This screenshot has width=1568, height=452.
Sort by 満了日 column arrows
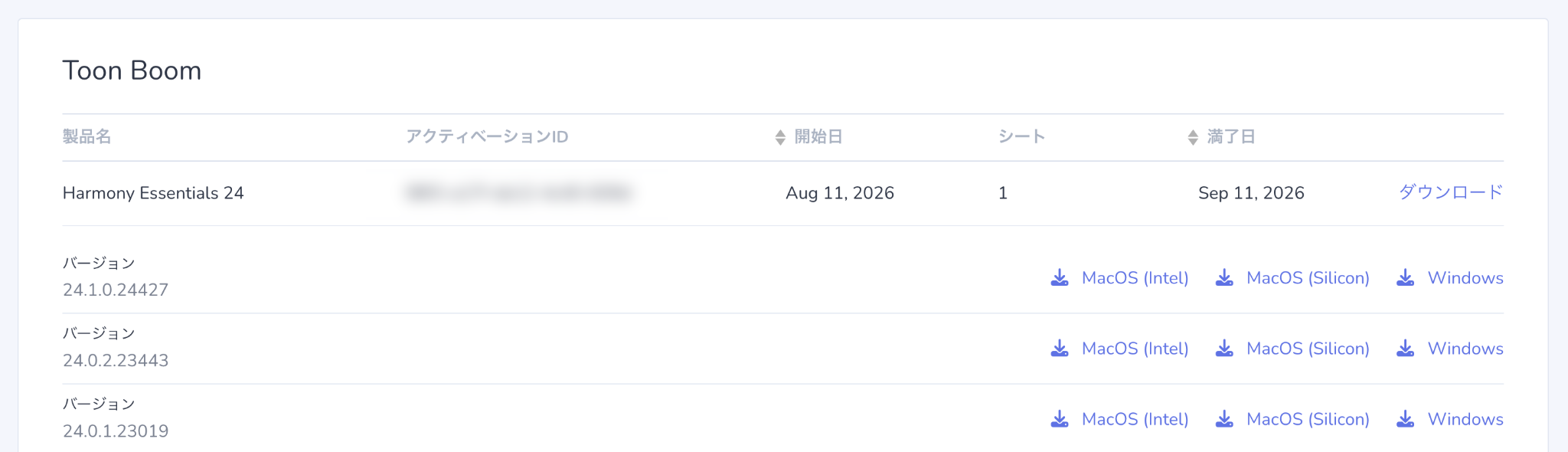[1193, 137]
